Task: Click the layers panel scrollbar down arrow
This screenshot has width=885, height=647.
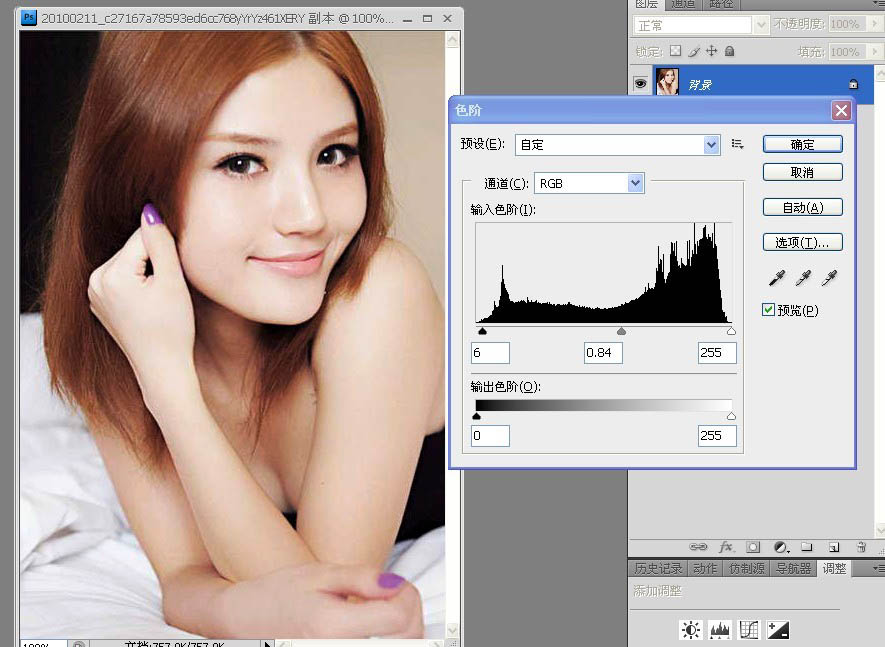Action: (x=879, y=530)
